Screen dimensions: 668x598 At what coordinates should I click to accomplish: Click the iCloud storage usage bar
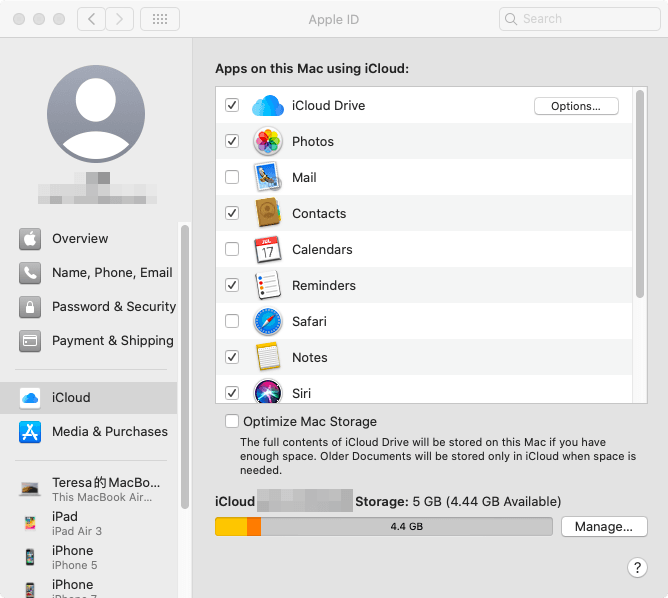[x=383, y=526]
